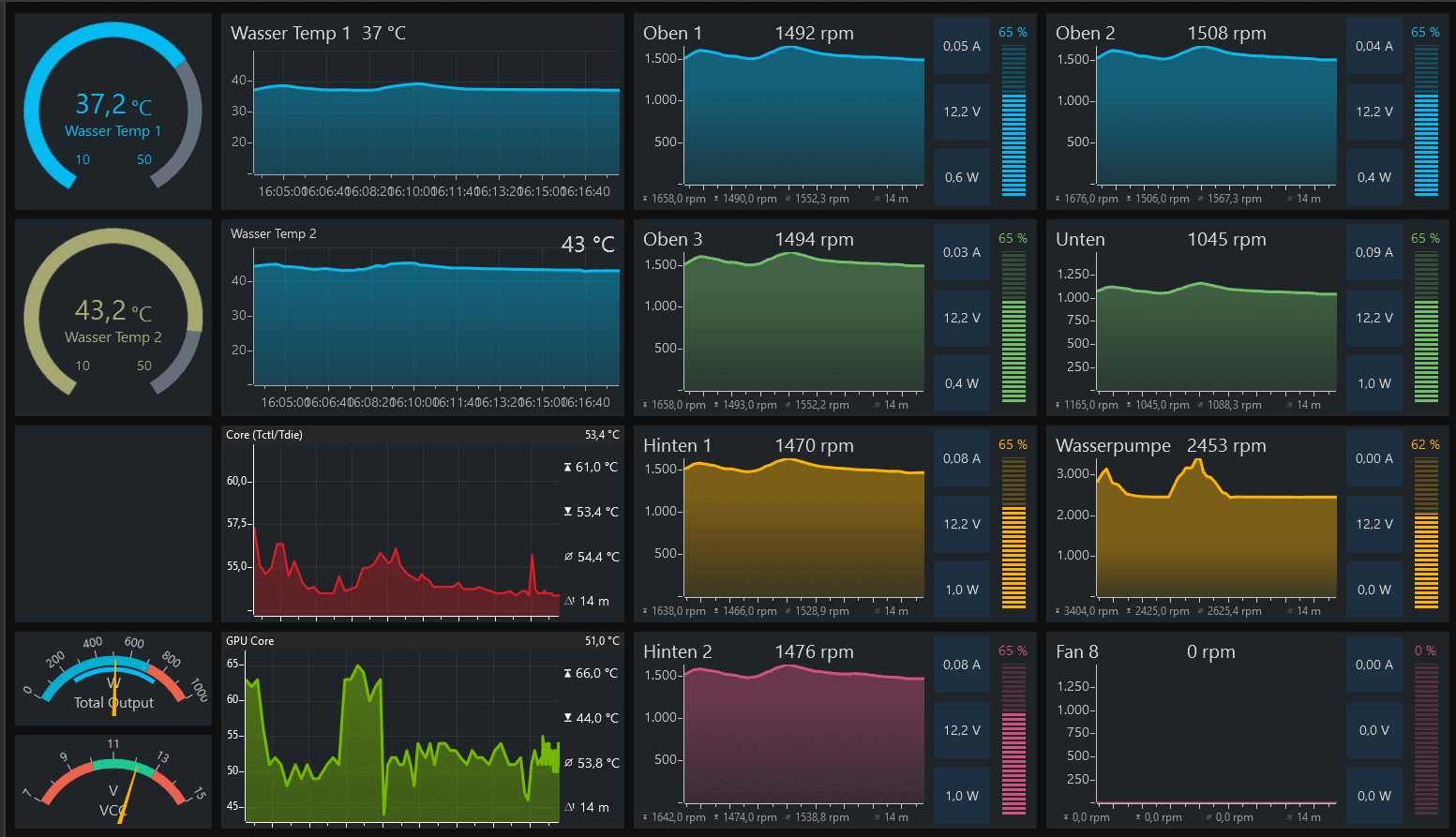The height and width of the screenshot is (837, 1456).
Task: Select the 'Oben 3' fan title
Action: 672,239
